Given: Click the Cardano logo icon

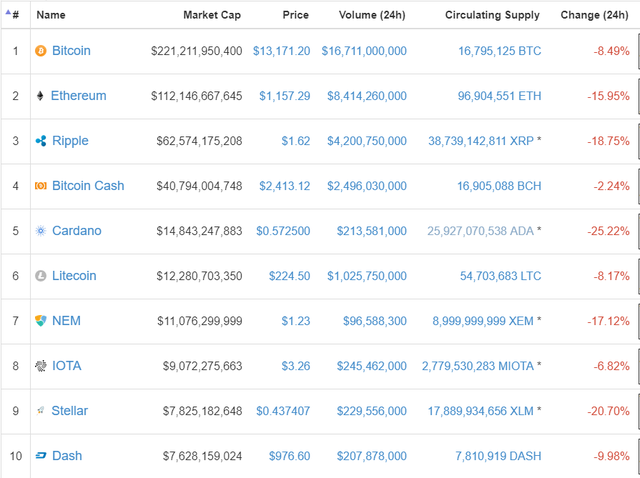Looking at the screenshot, I should click(41, 231).
